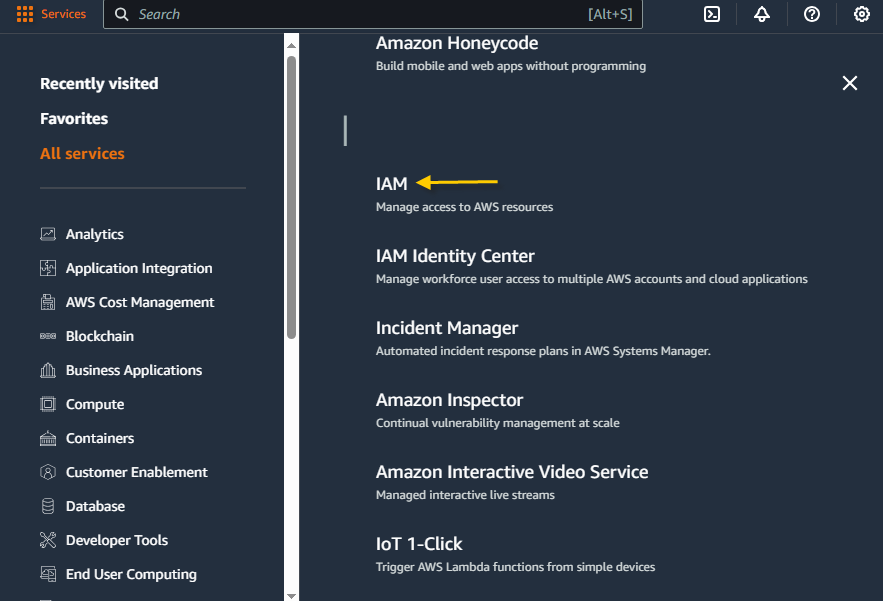This screenshot has width=883, height=601.
Task: Open Containers category
Action: coord(100,438)
